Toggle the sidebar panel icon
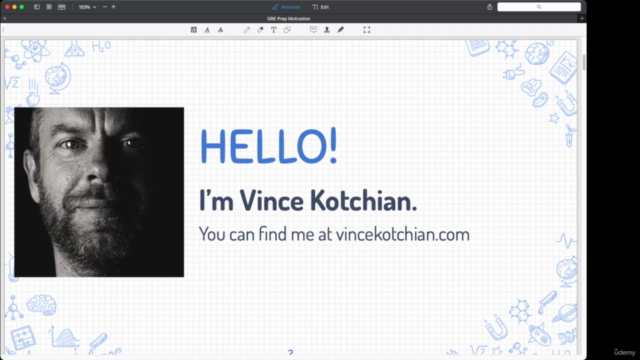 pos(37,7)
